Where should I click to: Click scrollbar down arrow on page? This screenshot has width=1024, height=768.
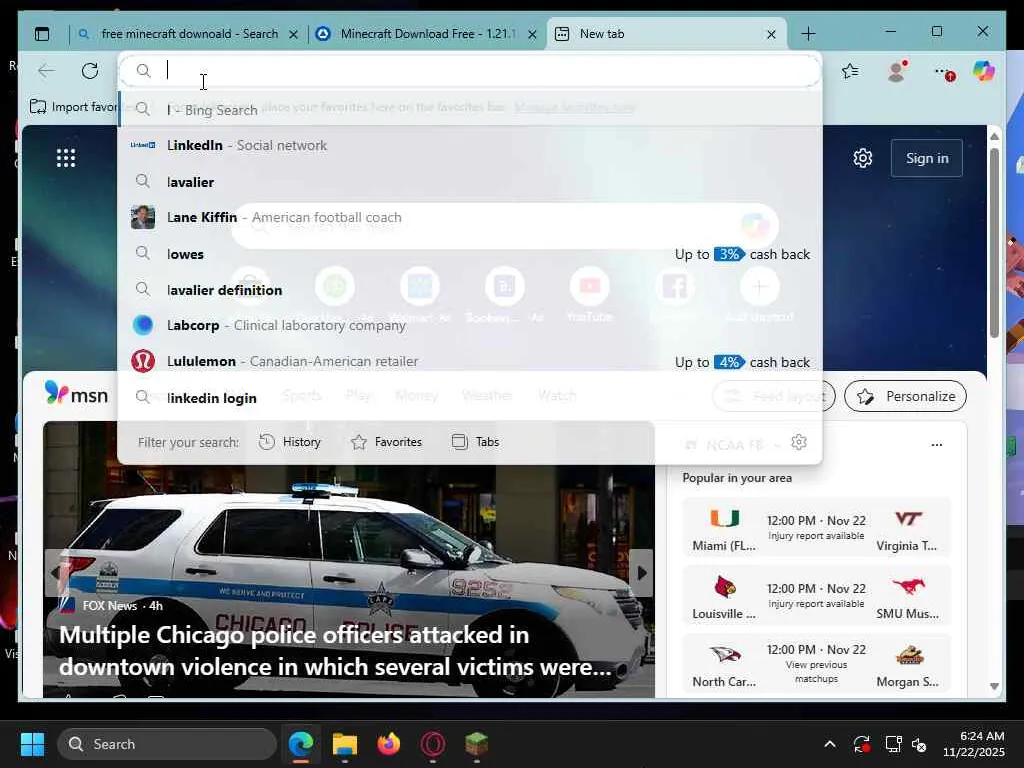[994, 686]
